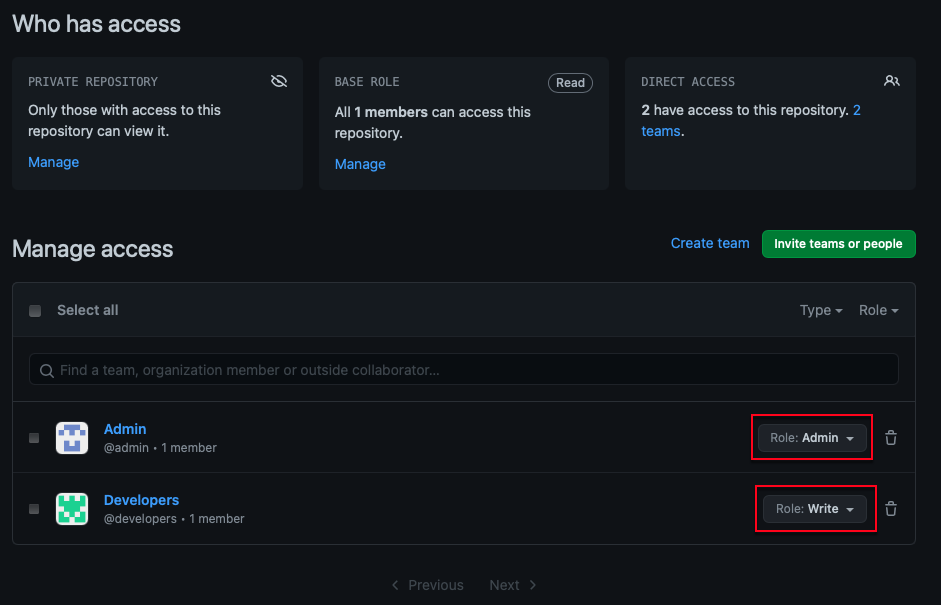Open Manage link under Base Role
The height and width of the screenshot is (605, 941).
click(x=360, y=164)
